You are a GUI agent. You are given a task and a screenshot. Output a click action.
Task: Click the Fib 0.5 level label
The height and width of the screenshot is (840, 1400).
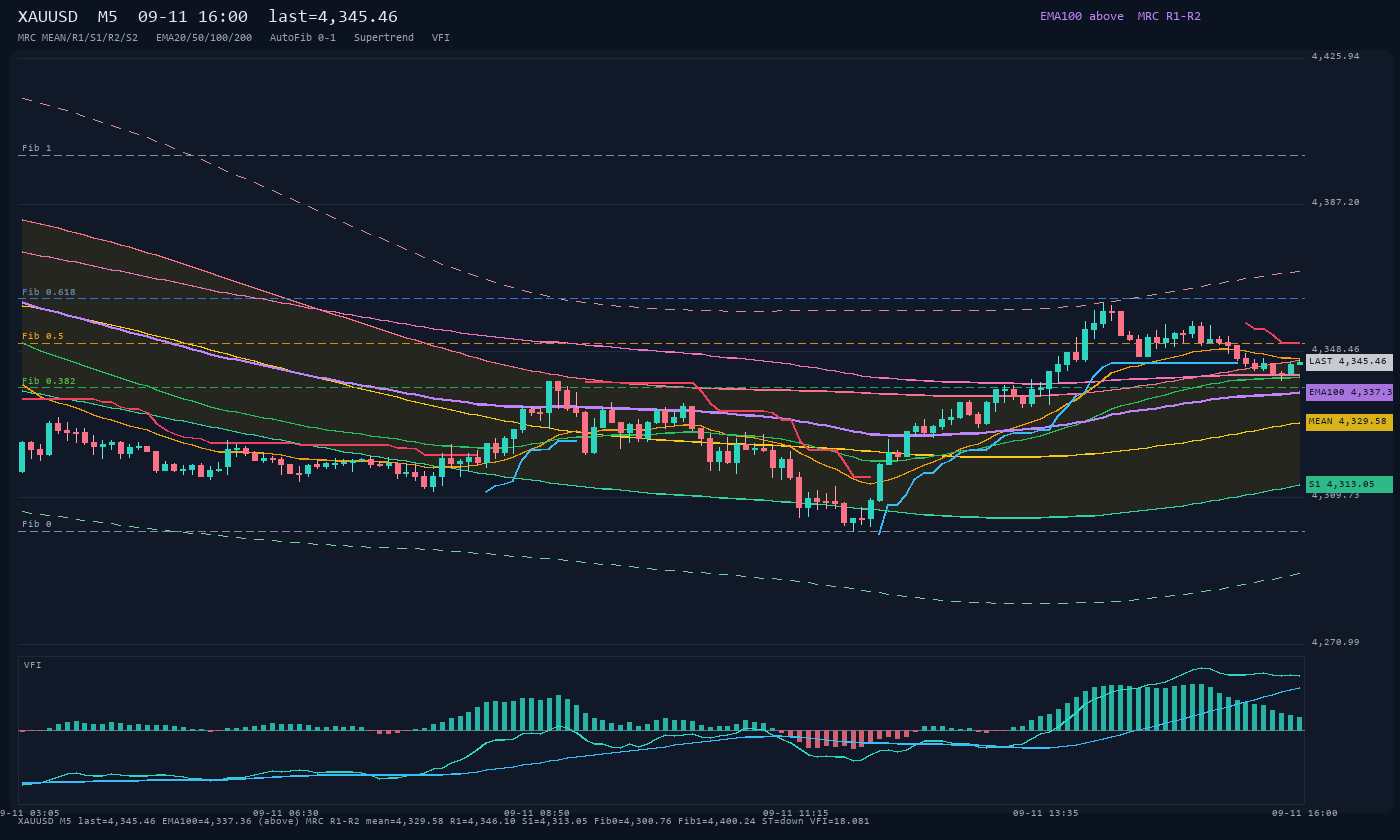(43, 336)
